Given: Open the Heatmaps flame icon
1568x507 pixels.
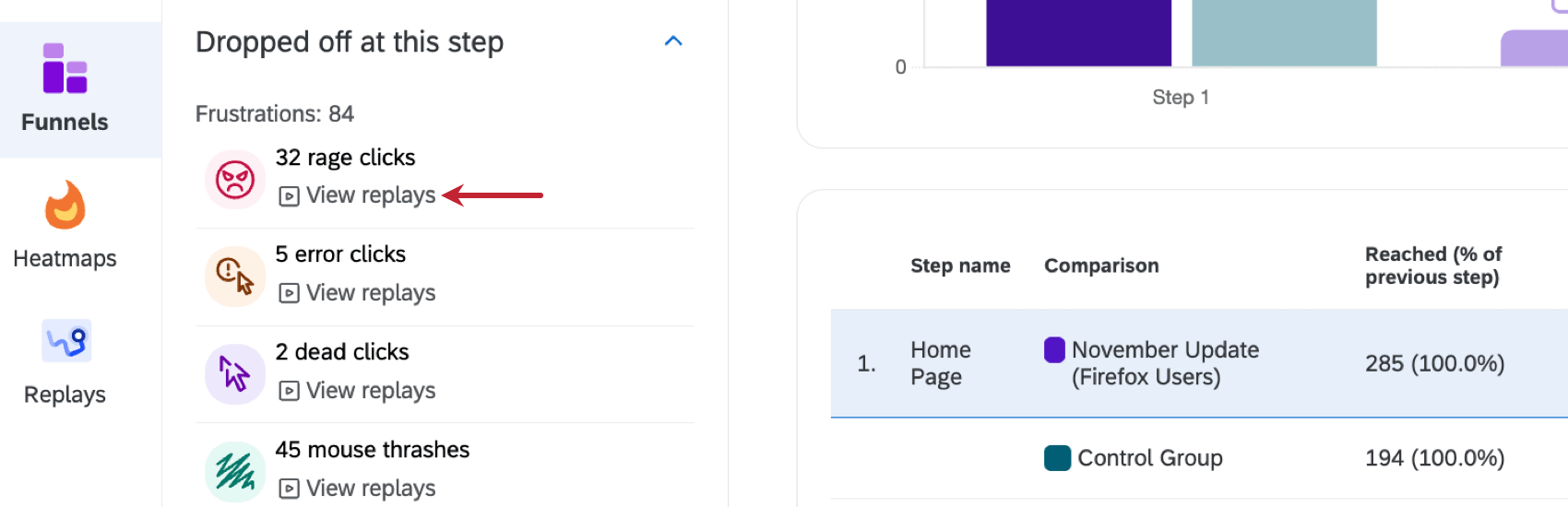Looking at the screenshot, I should click(65, 205).
